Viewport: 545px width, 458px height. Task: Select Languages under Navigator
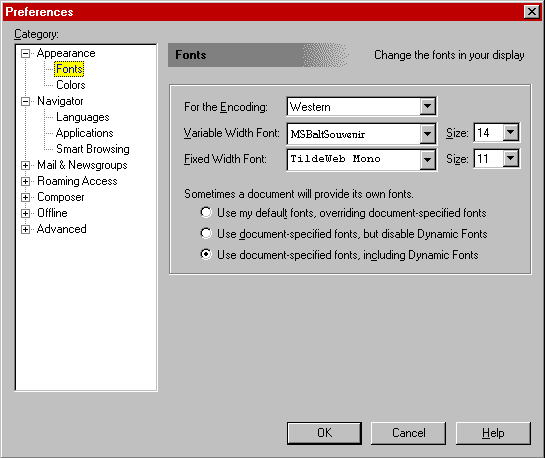coord(82,117)
